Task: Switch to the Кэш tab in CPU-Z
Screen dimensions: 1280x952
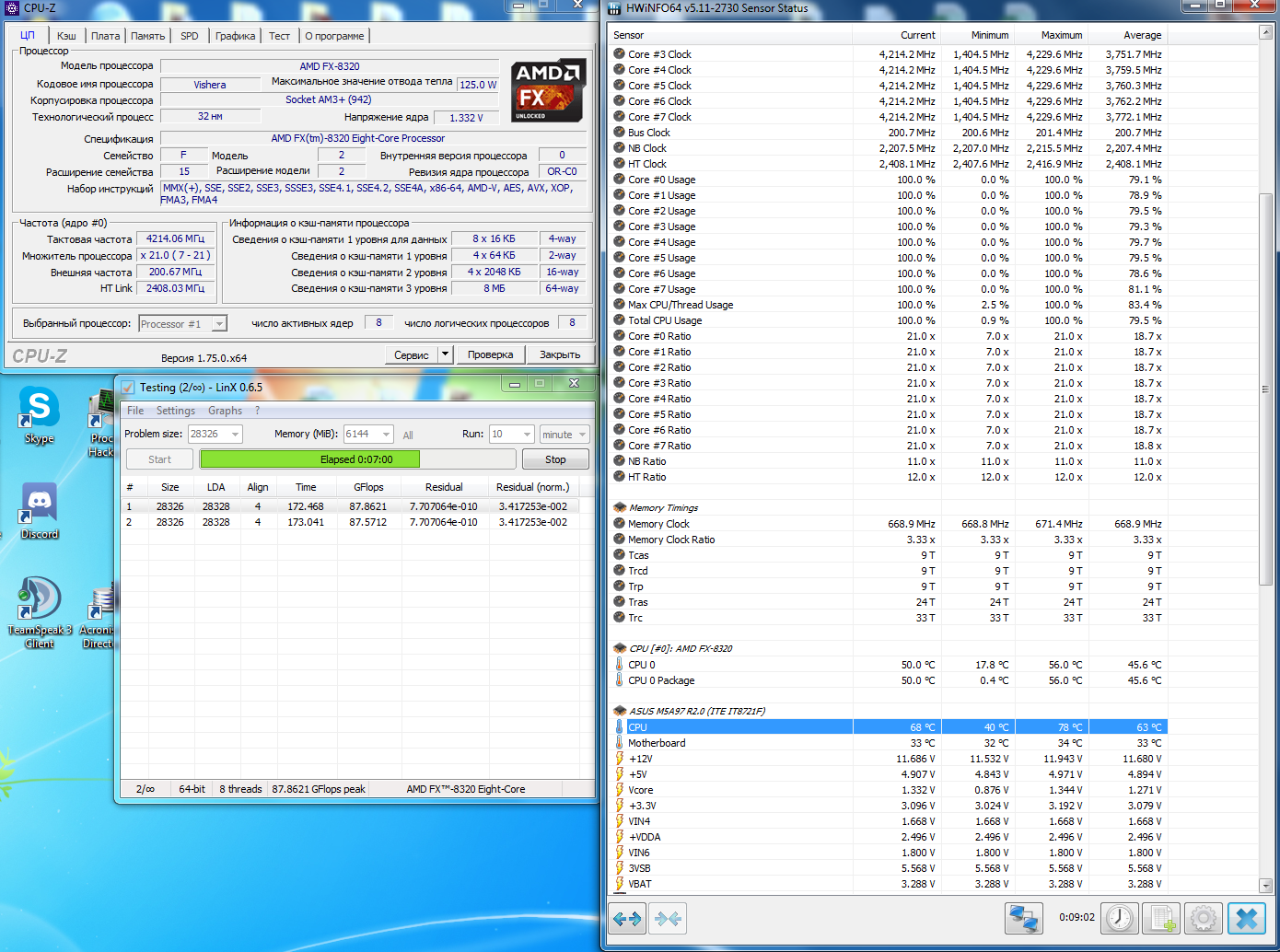Action: coord(66,36)
